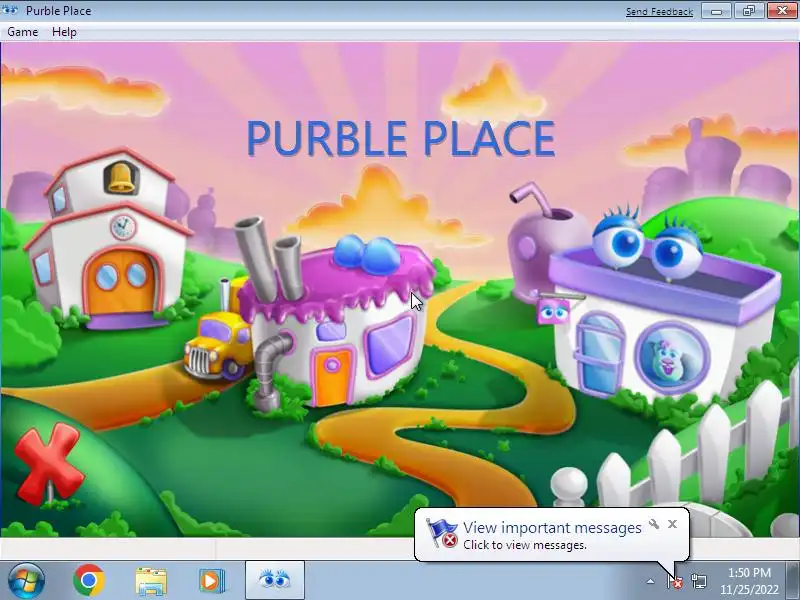Restore down the Purble Place window
Screen dimensions: 800x600
[x=748, y=11]
